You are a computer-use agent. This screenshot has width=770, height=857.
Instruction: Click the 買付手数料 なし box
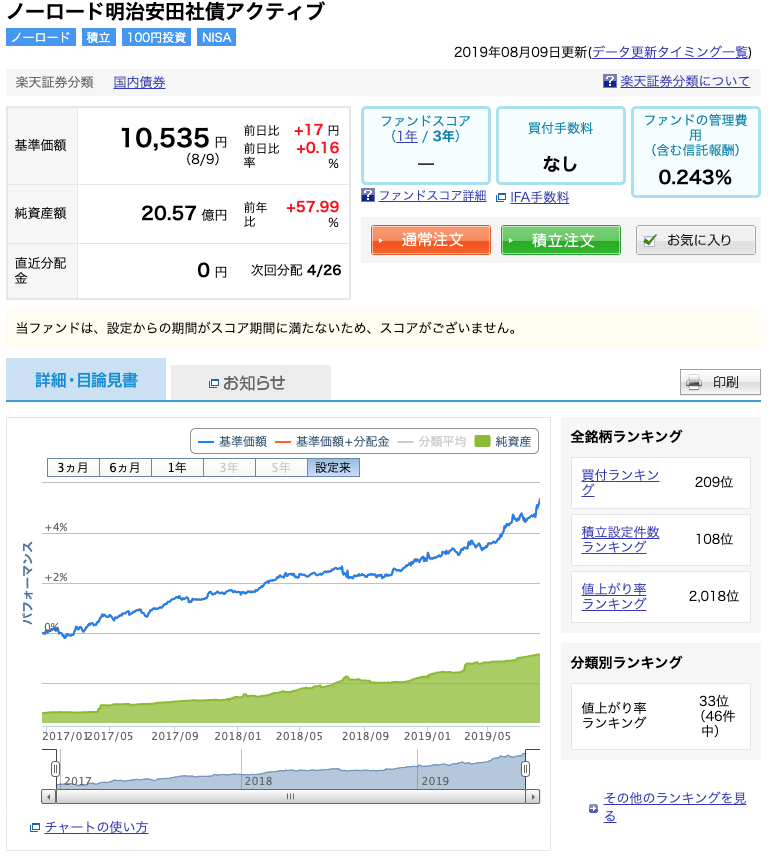[x=561, y=145]
